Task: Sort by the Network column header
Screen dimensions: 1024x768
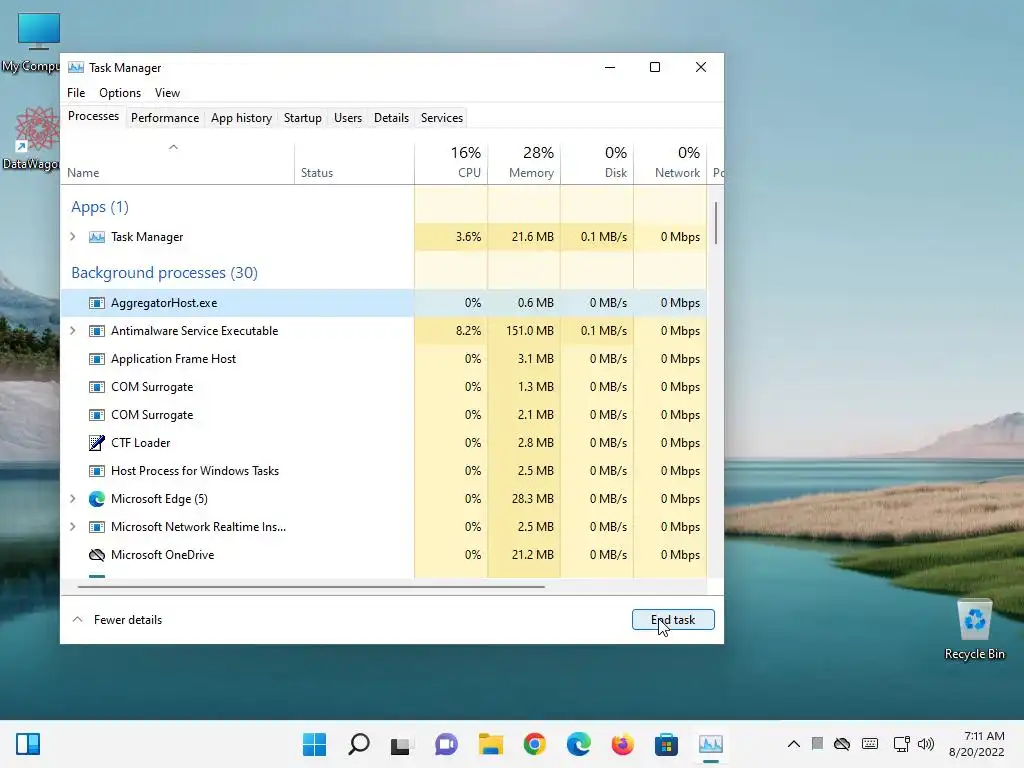Action: coord(670,163)
